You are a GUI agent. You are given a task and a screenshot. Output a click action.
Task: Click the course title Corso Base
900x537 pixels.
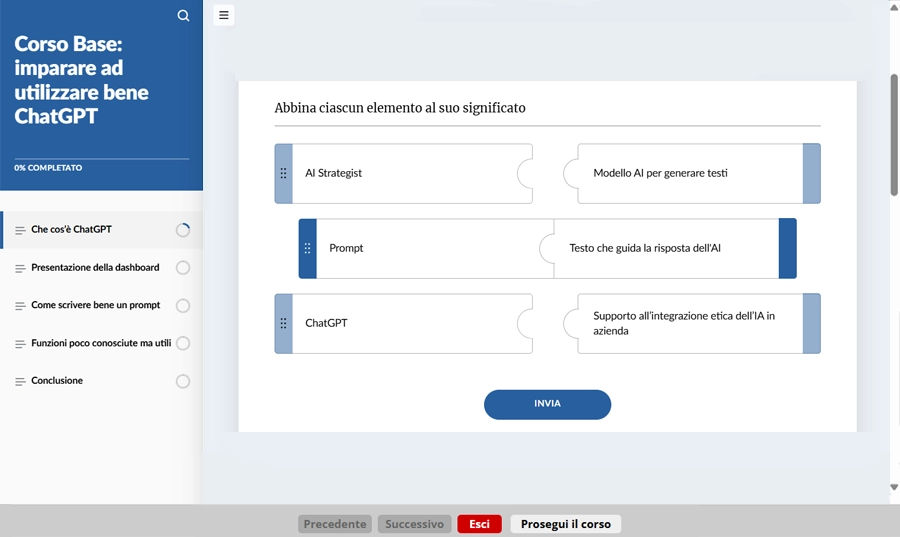(82, 80)
